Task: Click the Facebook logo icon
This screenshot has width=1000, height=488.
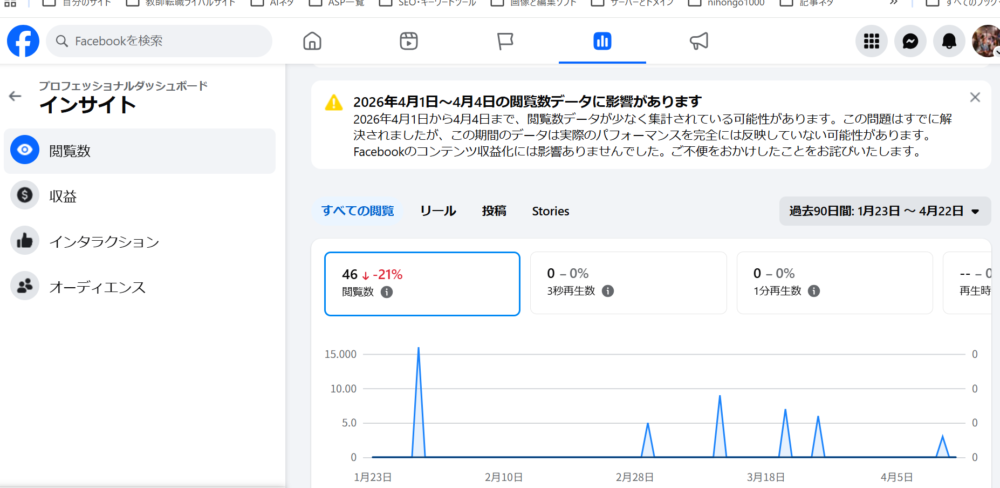Action: (x=22, y=41)
